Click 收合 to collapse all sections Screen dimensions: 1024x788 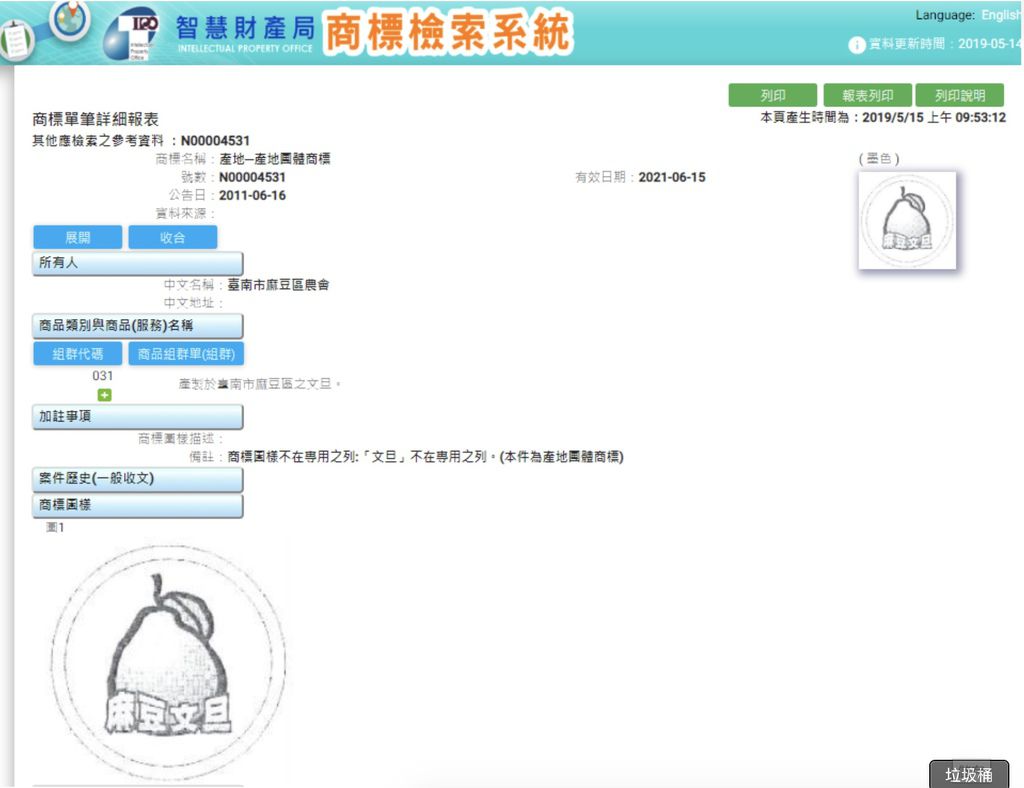pos(172,238)
